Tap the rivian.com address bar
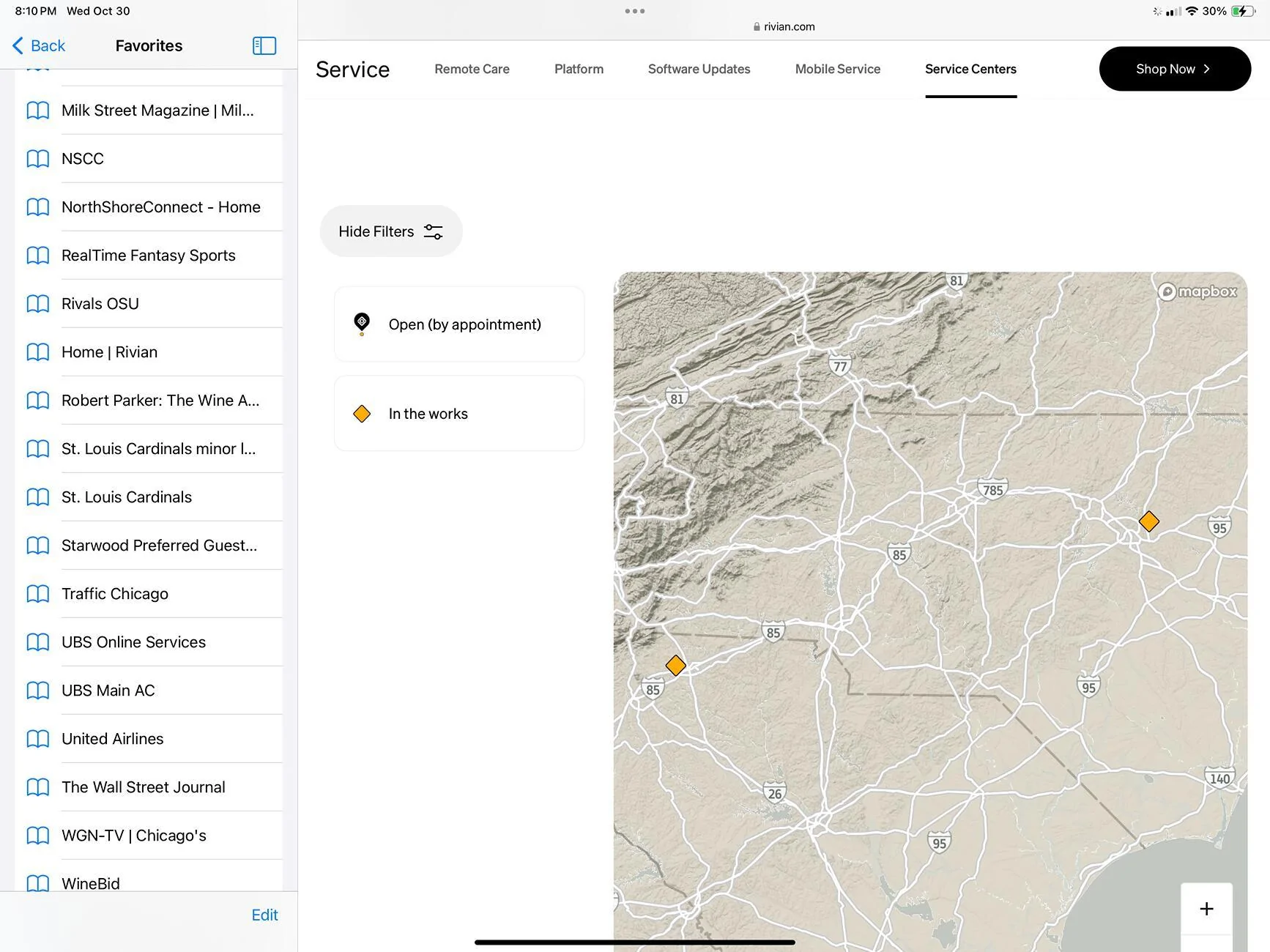This screenshot has width=1270, height=952. (784, 27)
